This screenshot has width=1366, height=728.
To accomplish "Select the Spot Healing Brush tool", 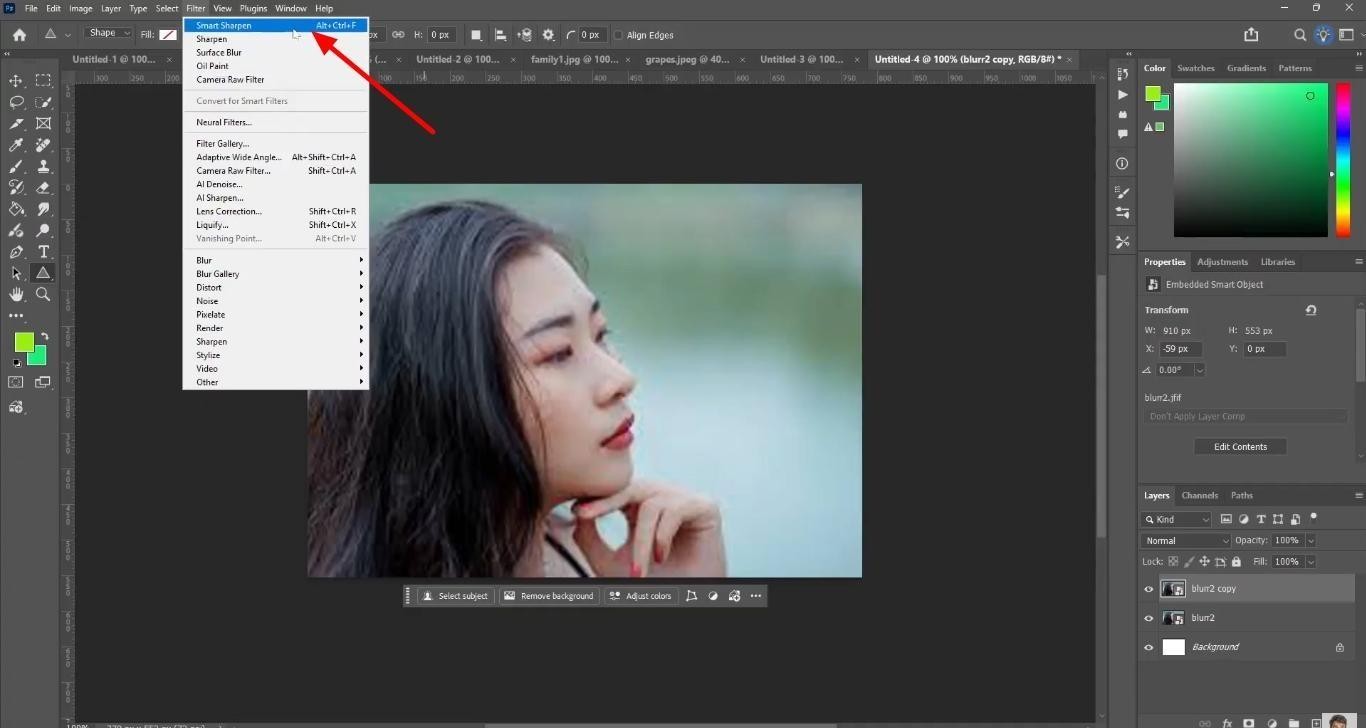I will 43,145.
